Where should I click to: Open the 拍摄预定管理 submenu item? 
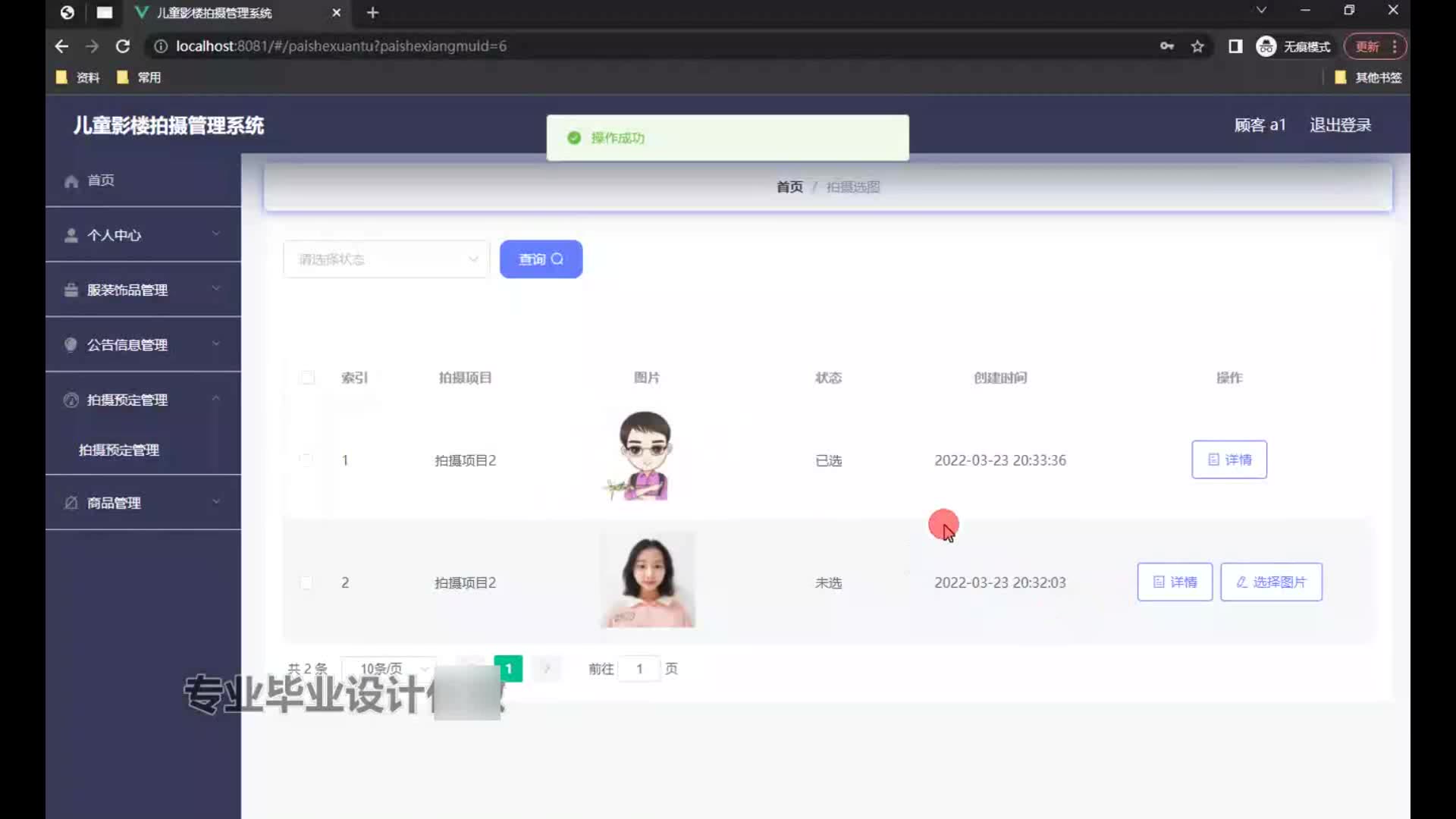click(119, 450)
